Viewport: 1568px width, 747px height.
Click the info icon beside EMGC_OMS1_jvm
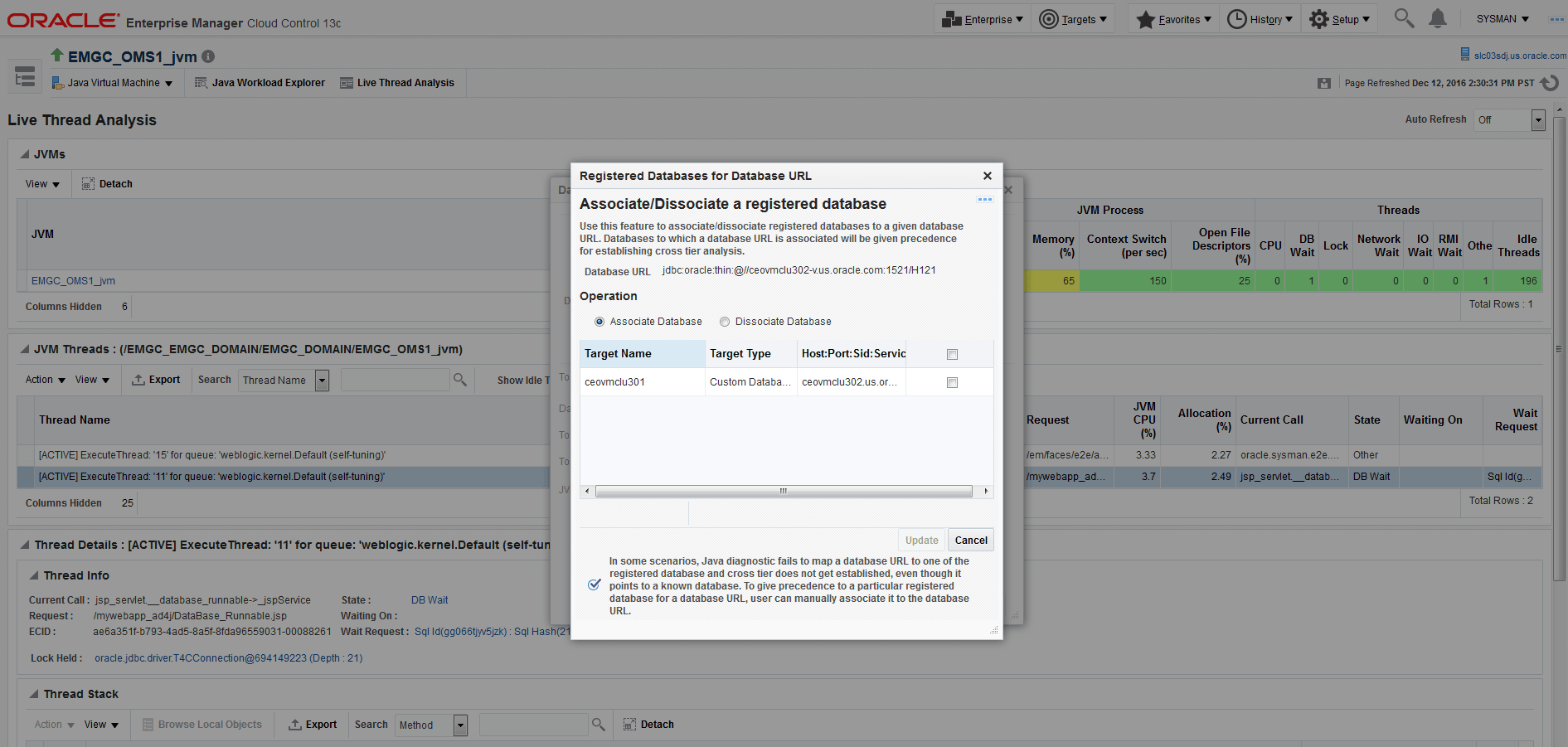click(x=207, y=56)
